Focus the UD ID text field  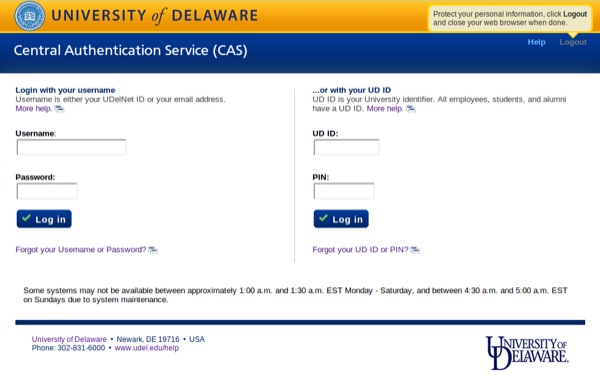346,147
